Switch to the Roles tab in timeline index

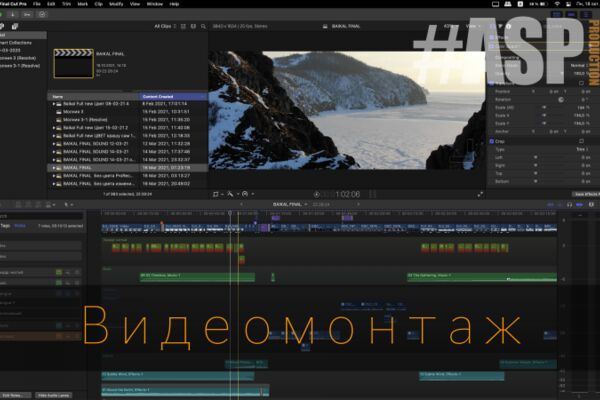coord(20,226)
